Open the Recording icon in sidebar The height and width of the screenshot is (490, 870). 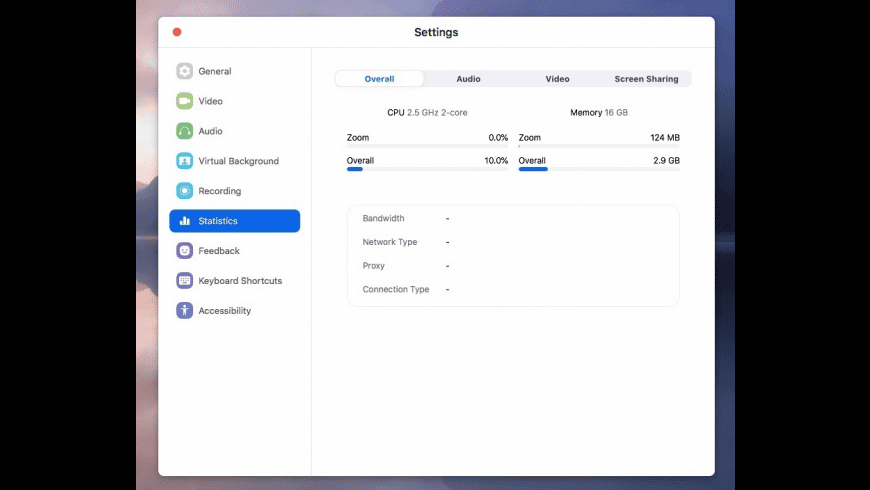click(184, 191)
